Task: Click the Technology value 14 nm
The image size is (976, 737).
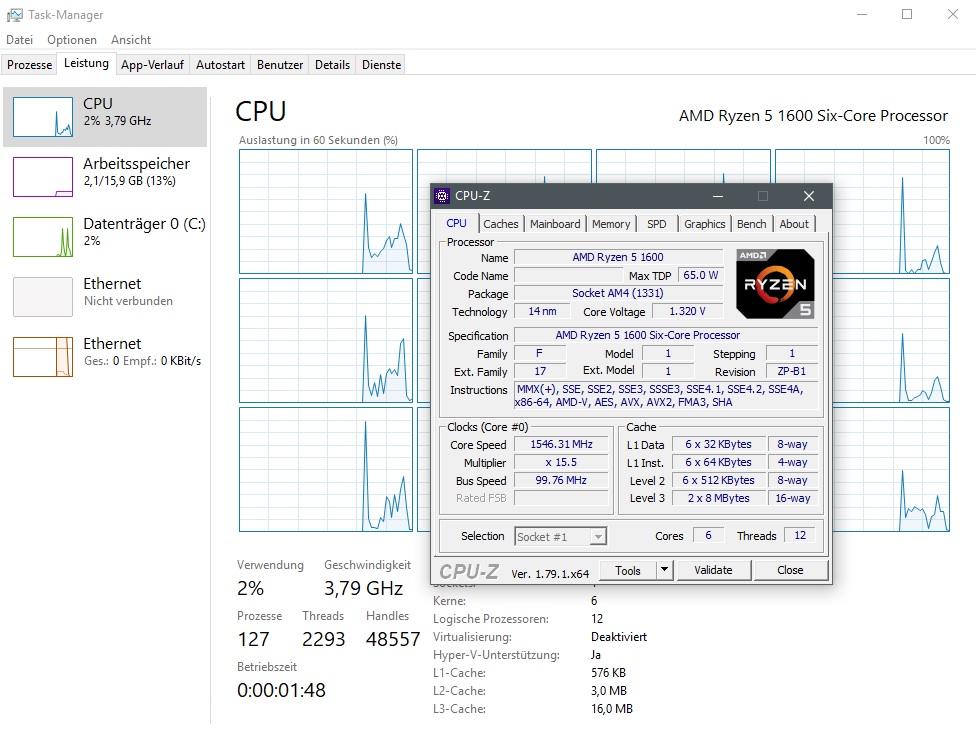Action: coord(542,311)
